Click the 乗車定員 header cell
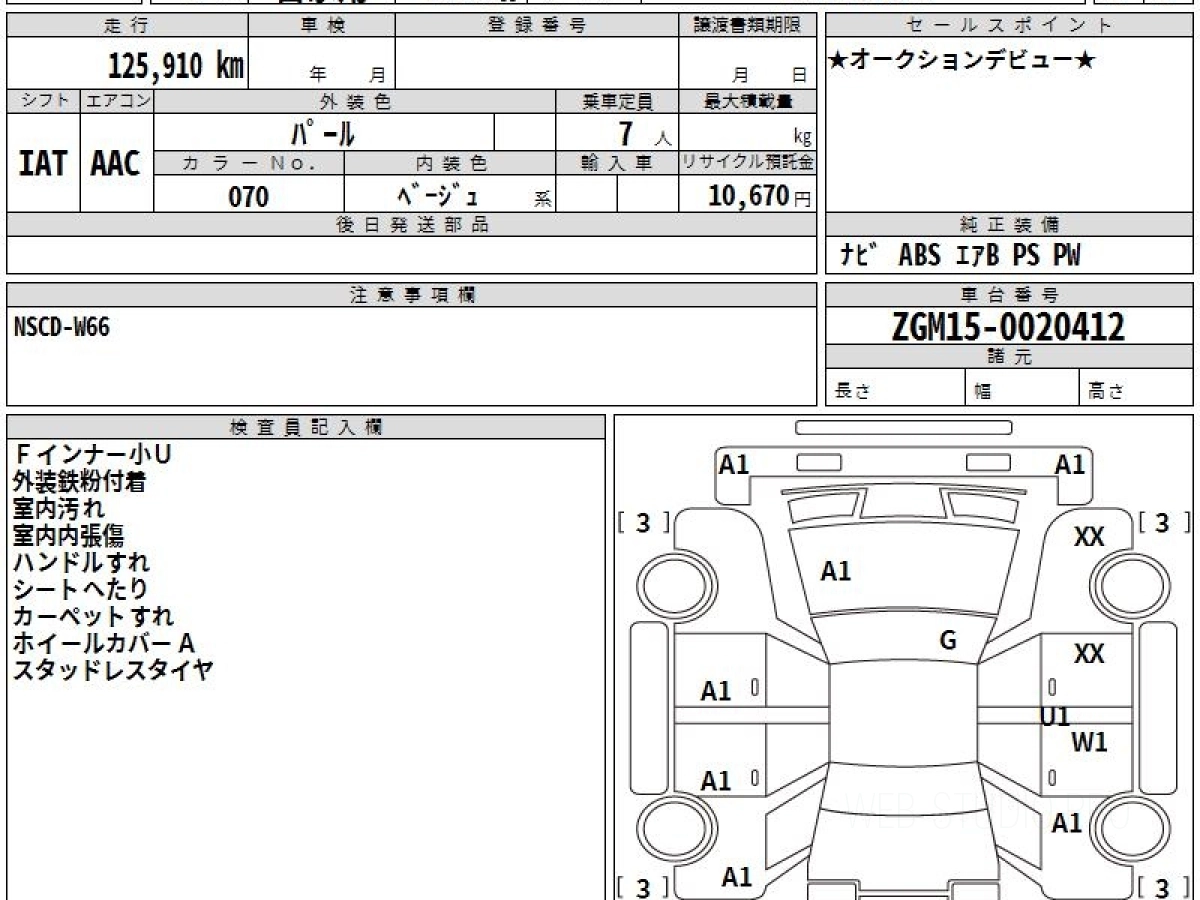 click(x=617, y=101)
